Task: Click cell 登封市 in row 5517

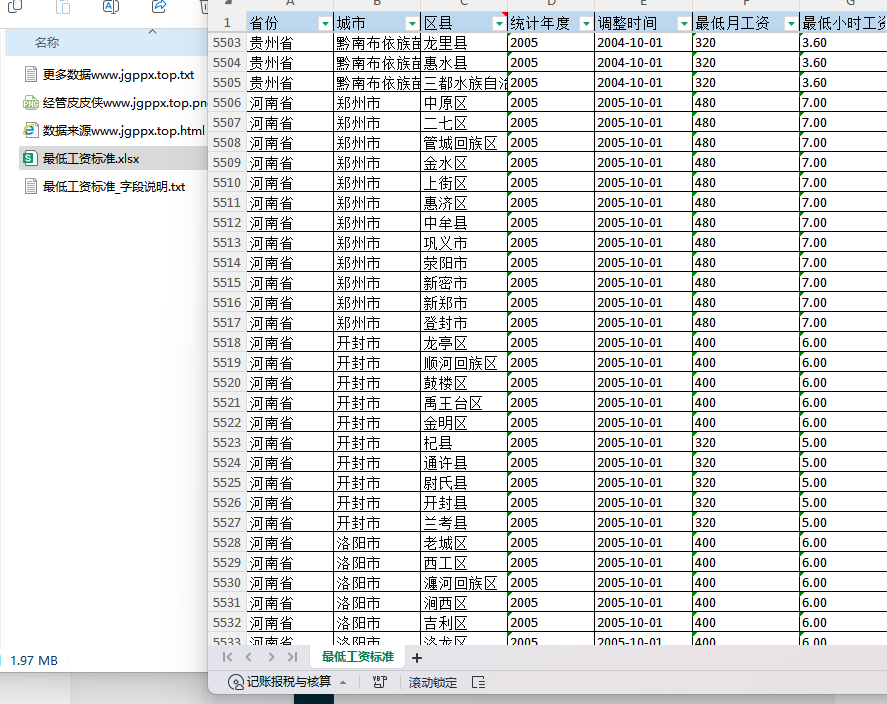Action: tap(464, 323)
